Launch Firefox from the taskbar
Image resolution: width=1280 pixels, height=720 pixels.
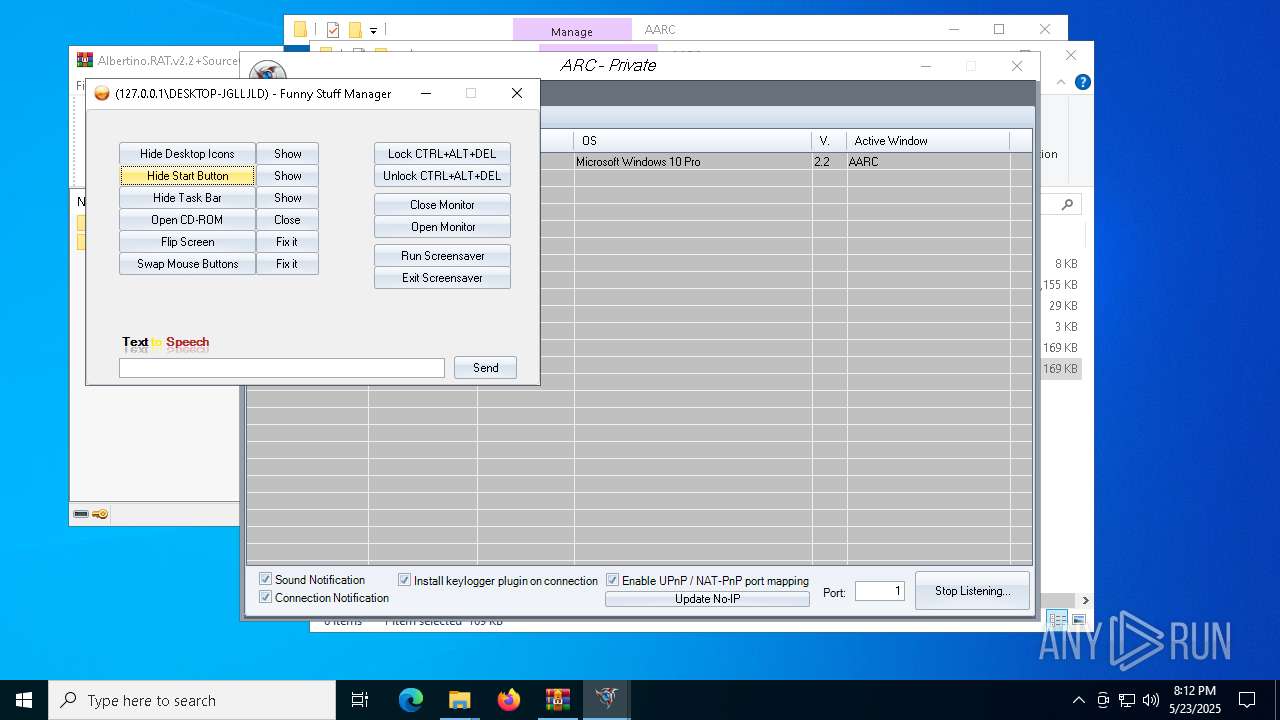click(x=509, y=700)
